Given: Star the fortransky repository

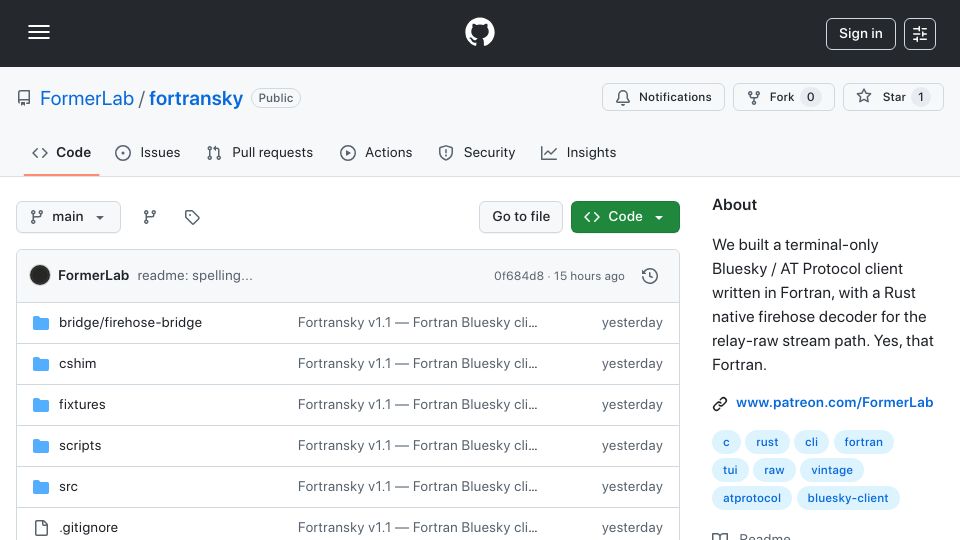Looking at the screenshot, I should 893,97.
